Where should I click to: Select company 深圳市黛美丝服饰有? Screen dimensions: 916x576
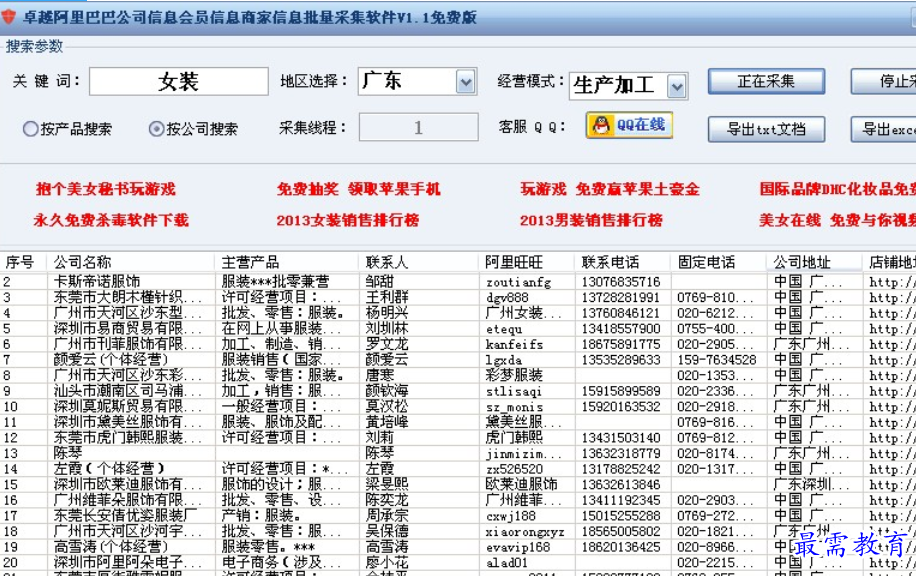pos(127,422)
